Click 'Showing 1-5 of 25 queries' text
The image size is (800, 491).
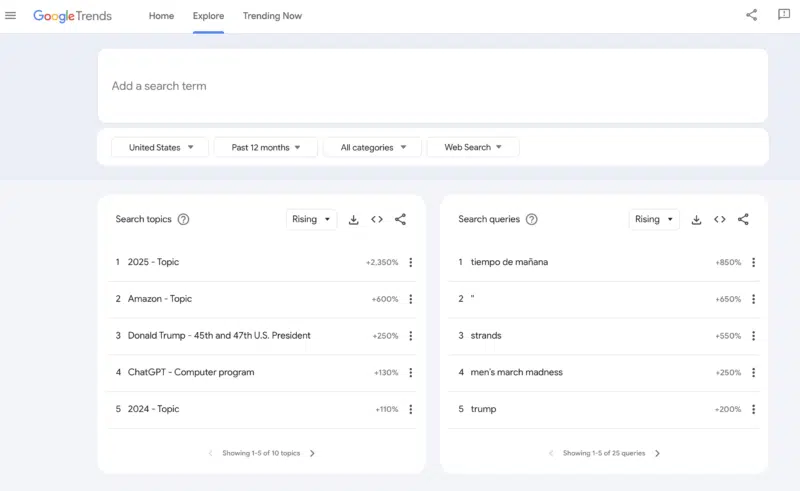pos(604,453)
